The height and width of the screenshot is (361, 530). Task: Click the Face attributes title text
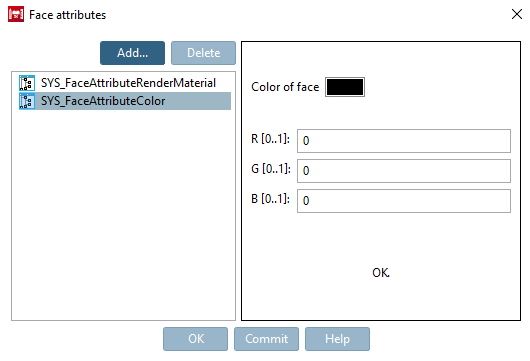[x=68, y=15]
